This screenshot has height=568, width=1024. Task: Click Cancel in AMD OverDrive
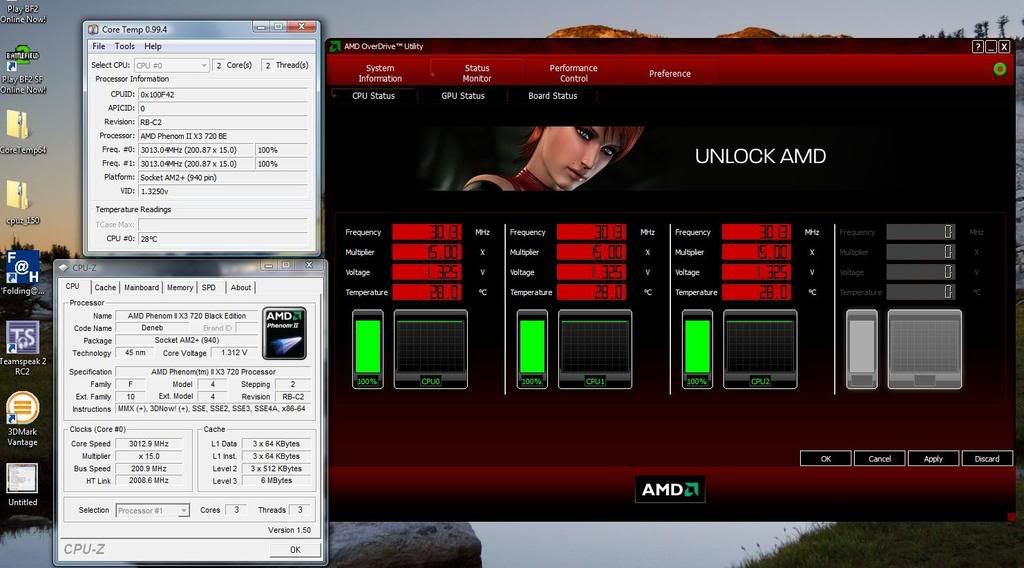click(879, 459)
